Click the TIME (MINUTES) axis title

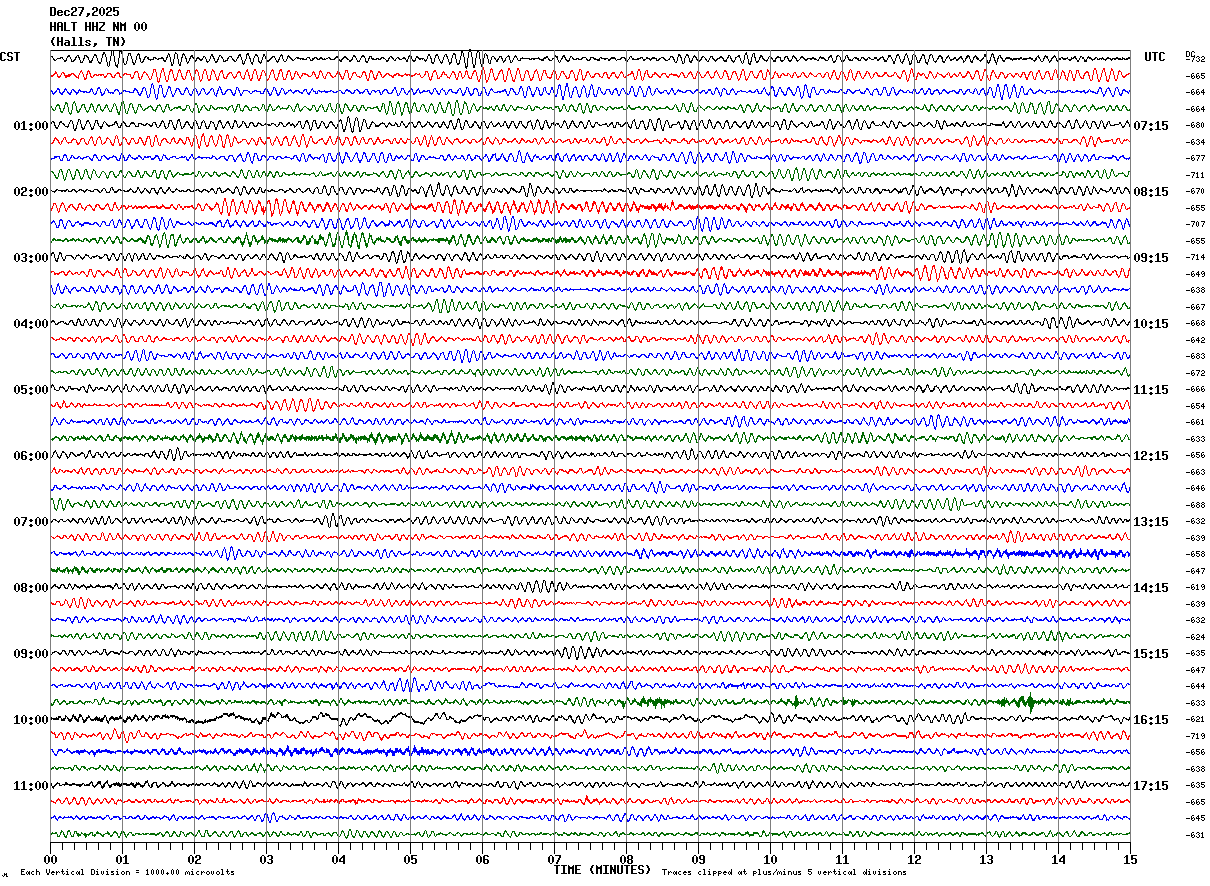coord(603,870)
